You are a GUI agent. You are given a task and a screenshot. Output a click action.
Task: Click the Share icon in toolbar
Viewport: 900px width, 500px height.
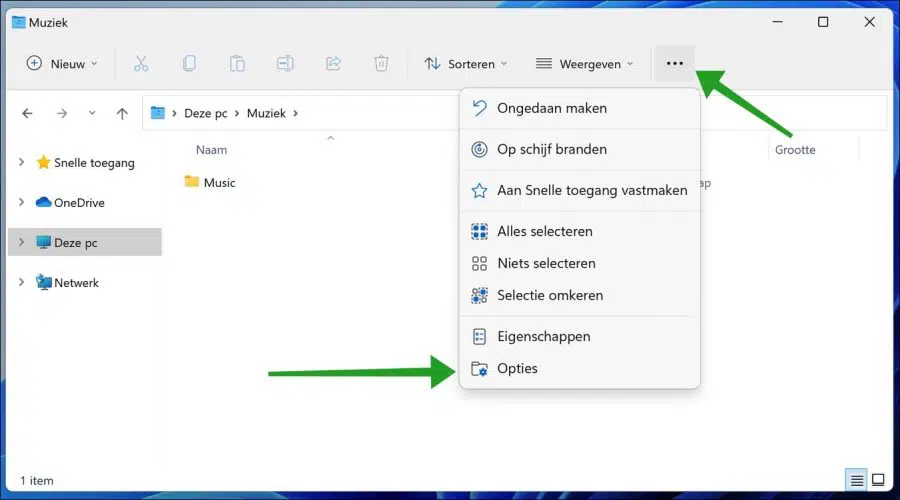333,63
